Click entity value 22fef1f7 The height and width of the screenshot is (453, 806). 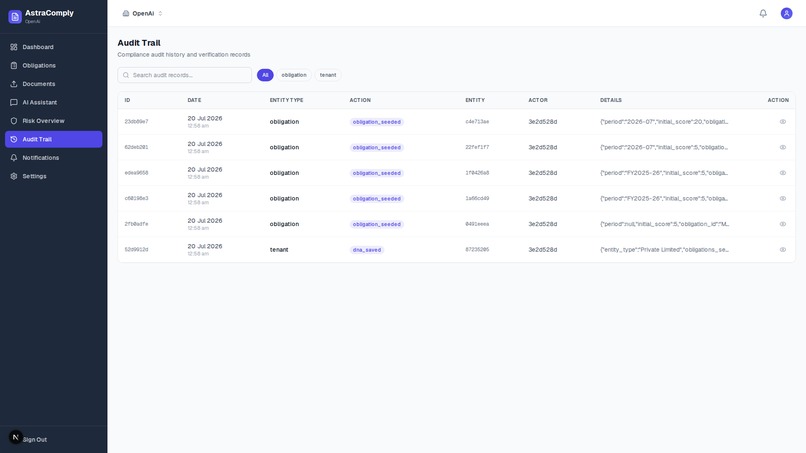pos(477,148)
